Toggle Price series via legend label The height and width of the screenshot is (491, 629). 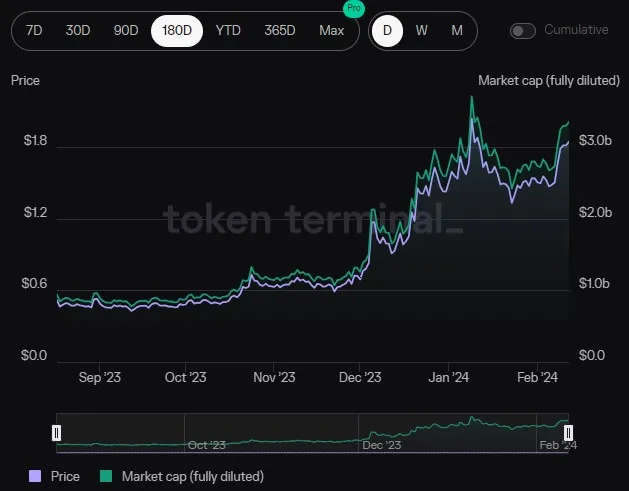(x=65, y=477)
